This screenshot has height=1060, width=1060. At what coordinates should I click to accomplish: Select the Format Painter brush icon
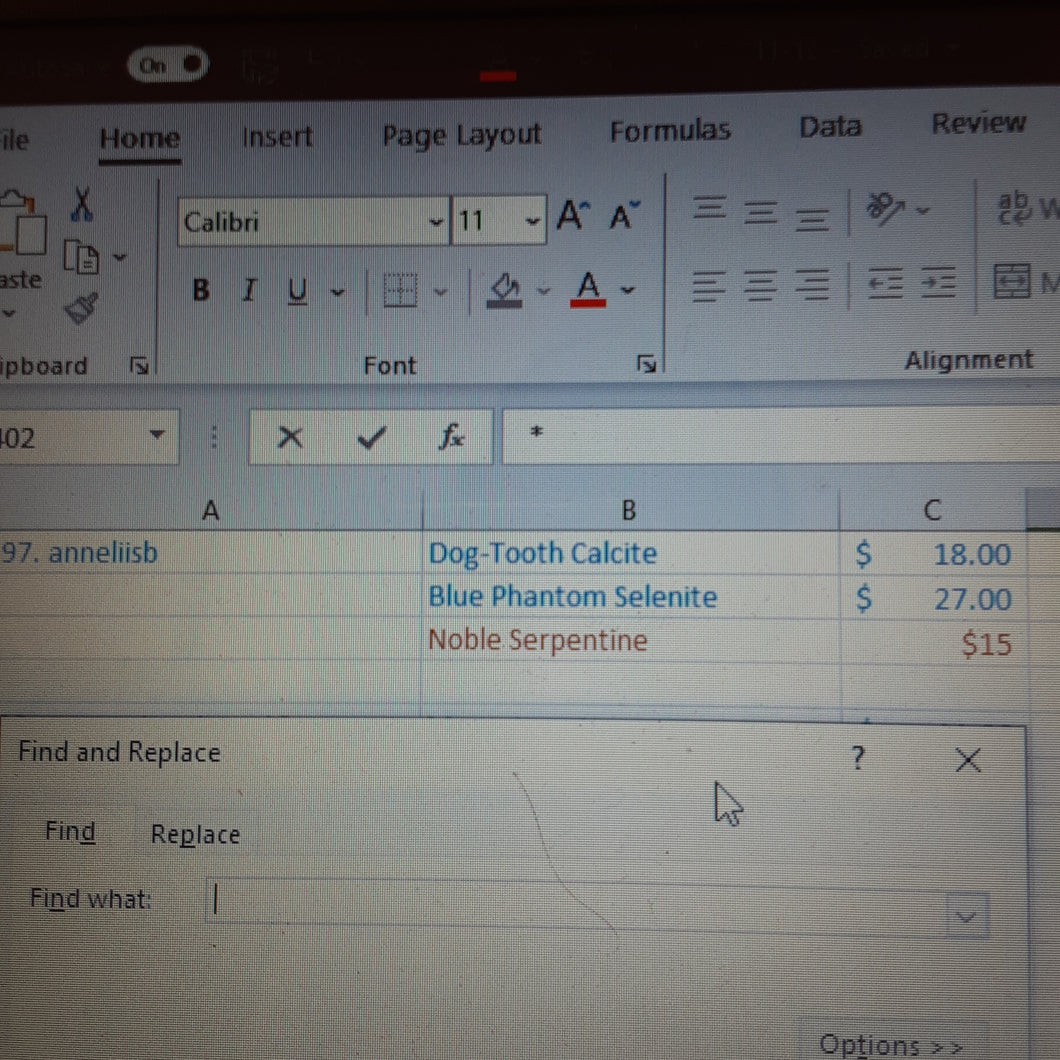tap(81, 307)
